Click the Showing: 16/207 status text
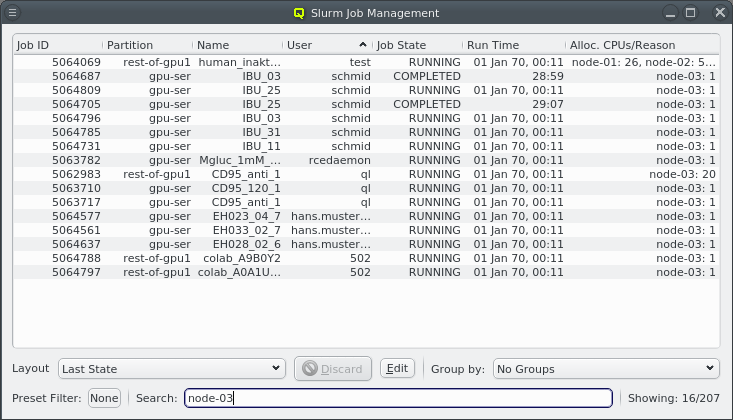Image resolution: width=733 pixels, height=420 pixels. 674,398
